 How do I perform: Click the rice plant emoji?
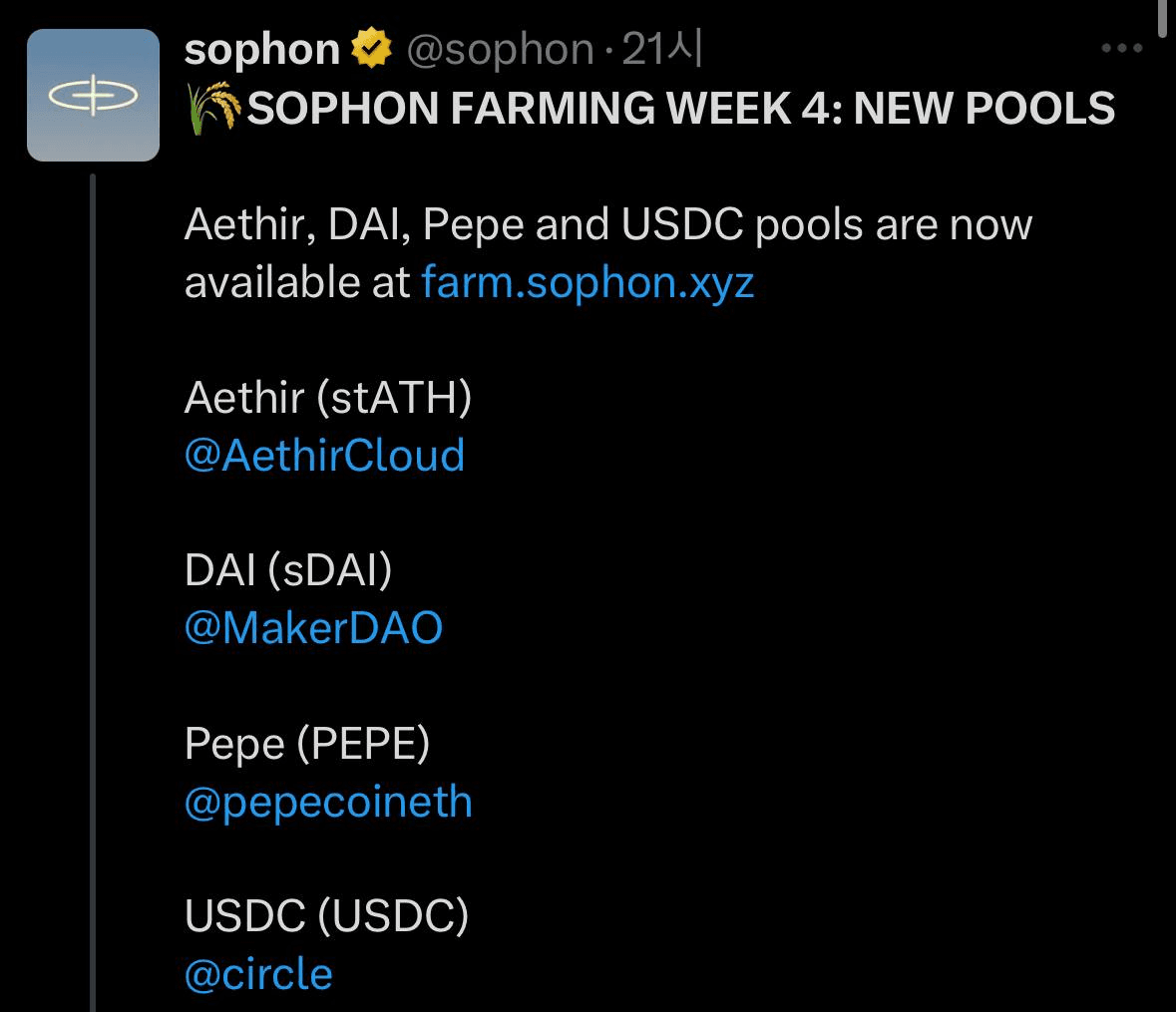(x=213, y=108)
